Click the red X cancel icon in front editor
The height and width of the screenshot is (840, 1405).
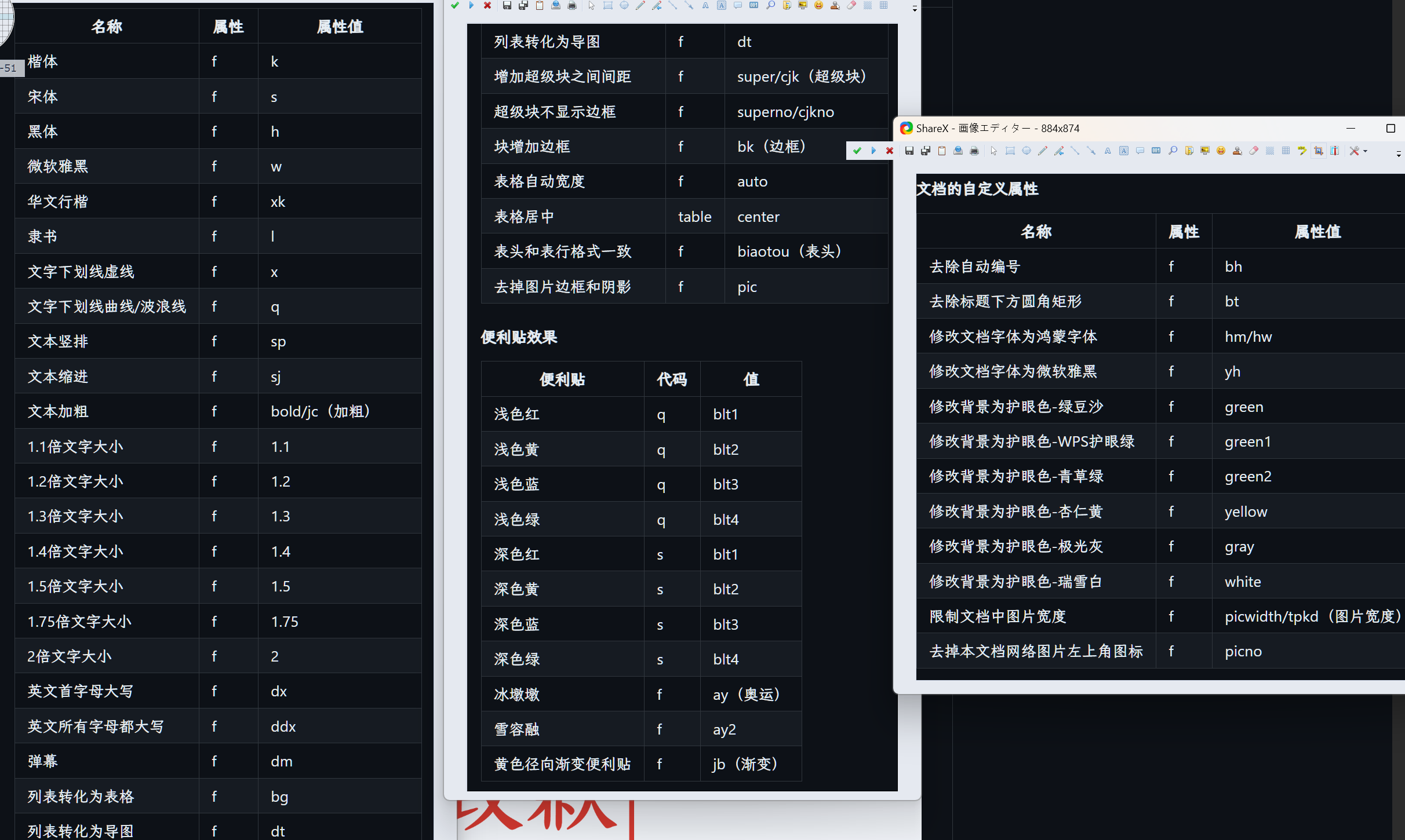click(890, 151)
